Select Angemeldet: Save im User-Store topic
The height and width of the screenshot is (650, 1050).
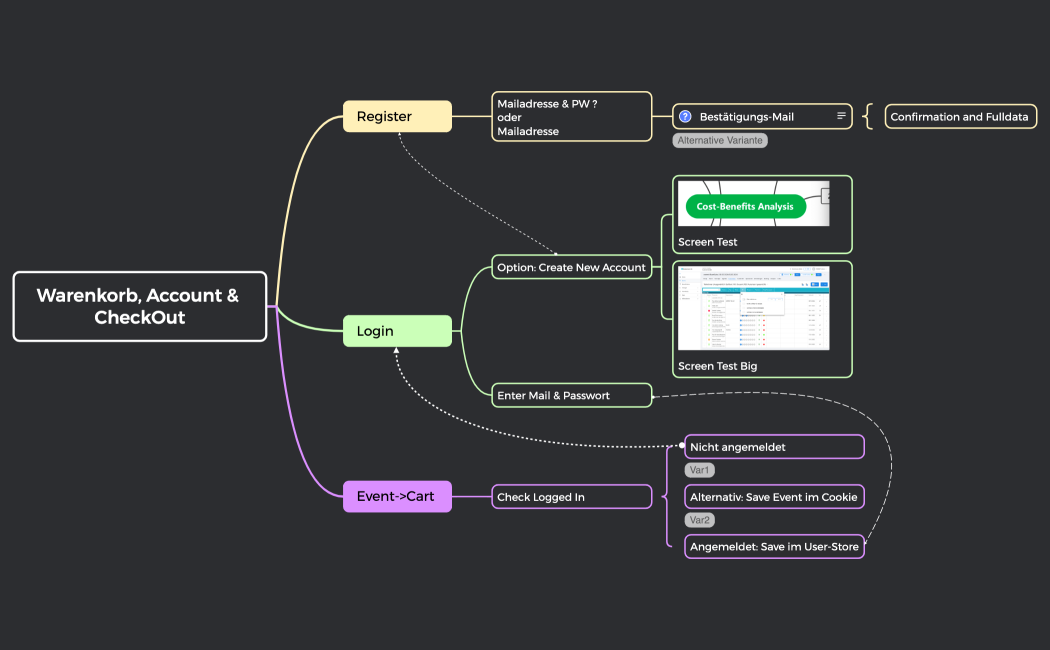(x=773, y=547)
